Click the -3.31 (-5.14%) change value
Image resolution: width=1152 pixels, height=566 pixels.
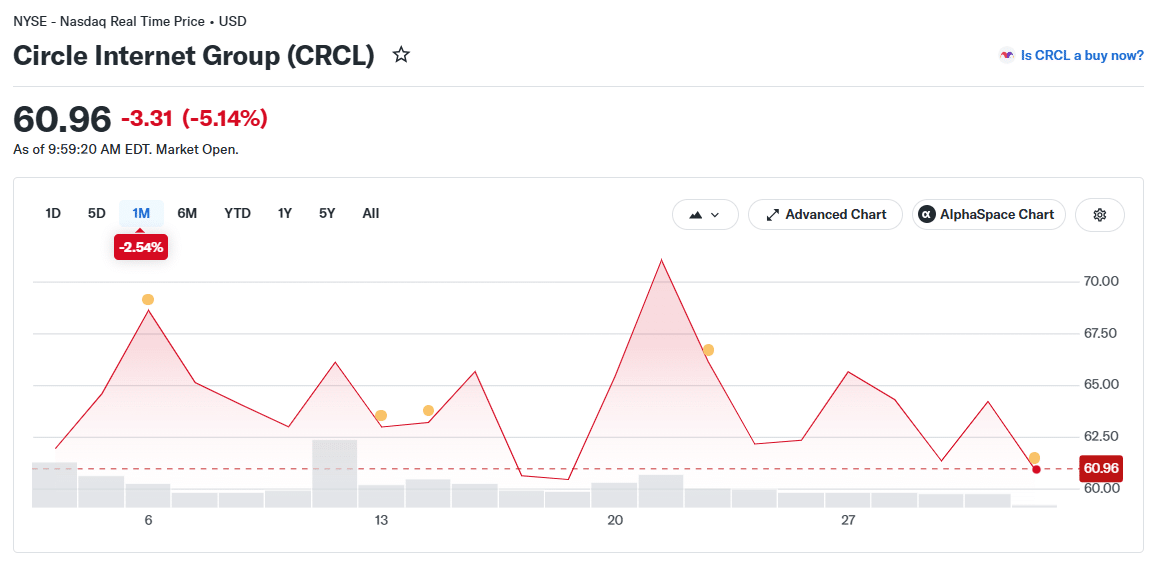pyautogui.click(x=194, y=118)
